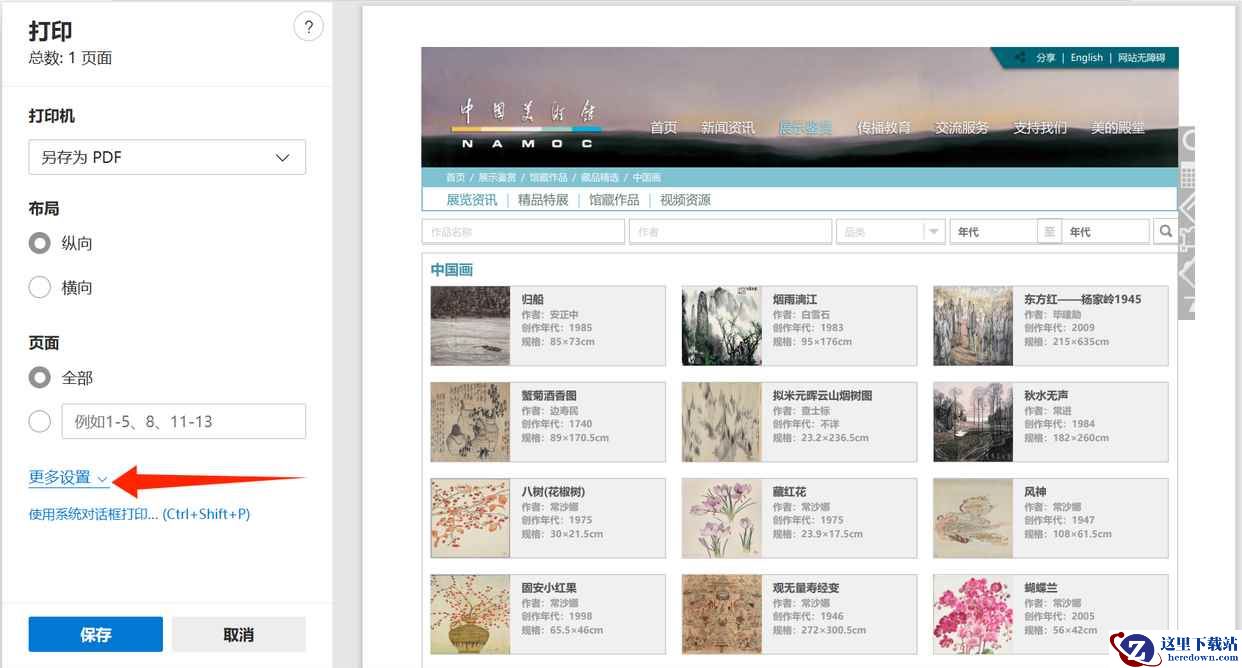Click the share icon in page header
This screenshot has height=668, width=1242.
[x=1020, y=57]
